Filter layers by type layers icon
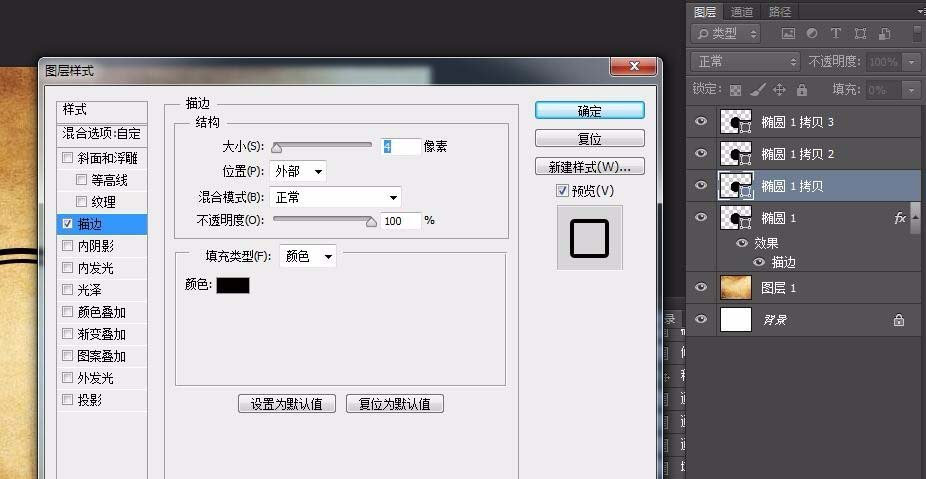Image resolution: width=926 pixels, height=479 pixels. coord(836,34)
